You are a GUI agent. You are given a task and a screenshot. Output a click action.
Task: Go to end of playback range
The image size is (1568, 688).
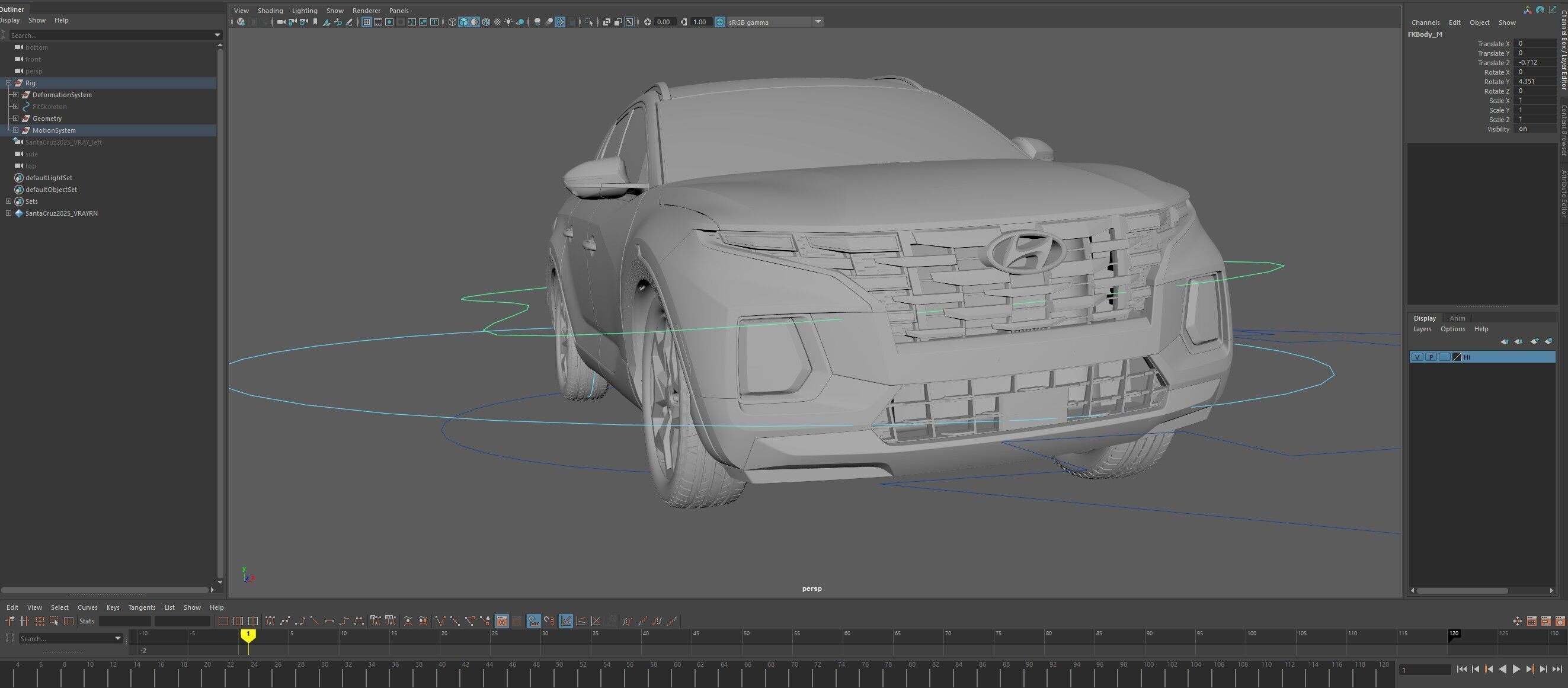[1557, 669]
